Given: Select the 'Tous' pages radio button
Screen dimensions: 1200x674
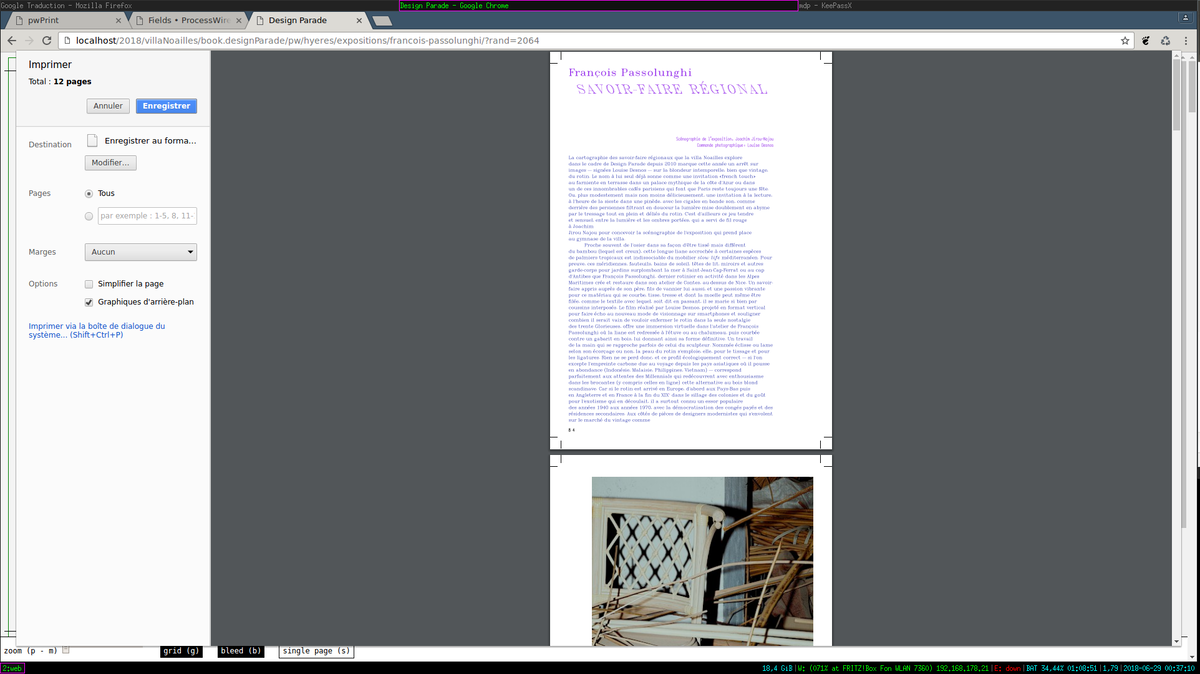Looking at the screenshot, I should click(89, 193).
